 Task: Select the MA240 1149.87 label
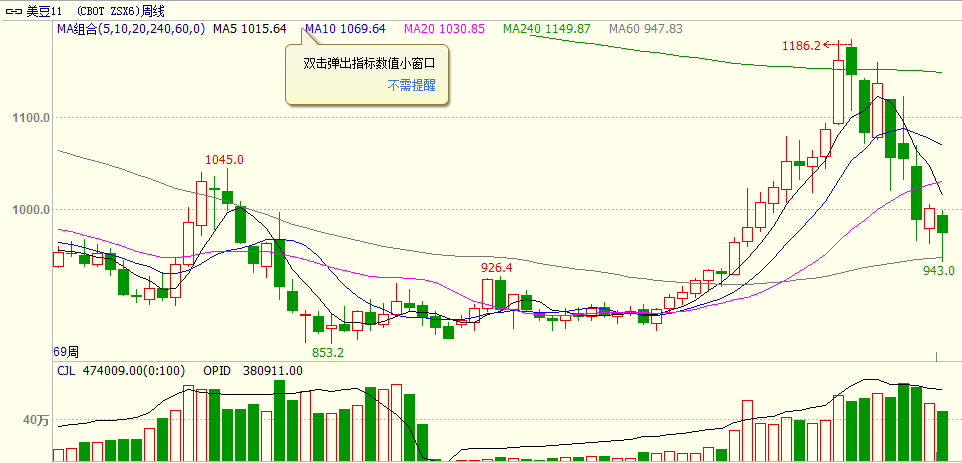coord(548,29)
